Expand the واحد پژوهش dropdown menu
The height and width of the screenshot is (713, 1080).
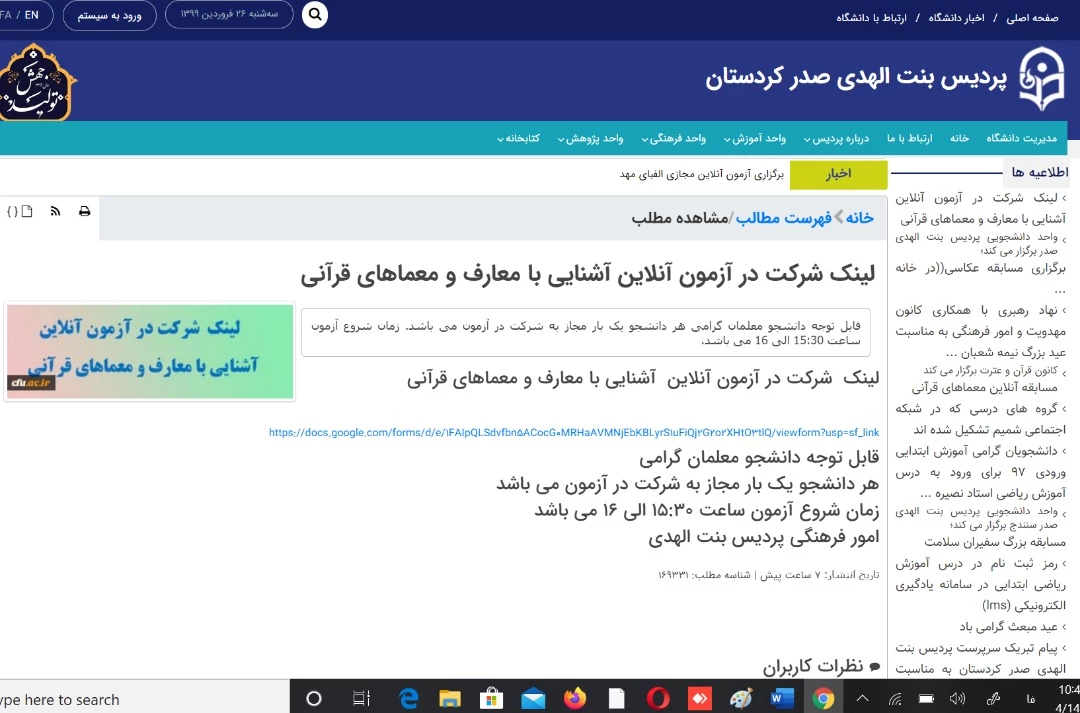coord(594,138)
